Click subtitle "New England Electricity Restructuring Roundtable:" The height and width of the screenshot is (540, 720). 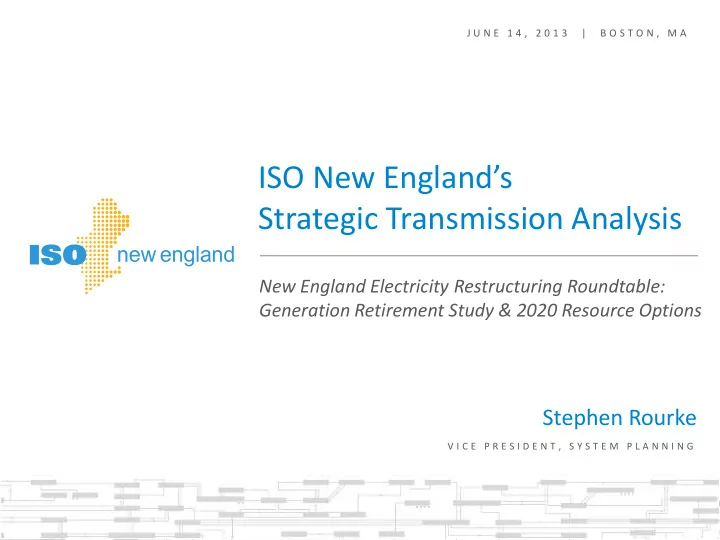click(x=462, y=287)
